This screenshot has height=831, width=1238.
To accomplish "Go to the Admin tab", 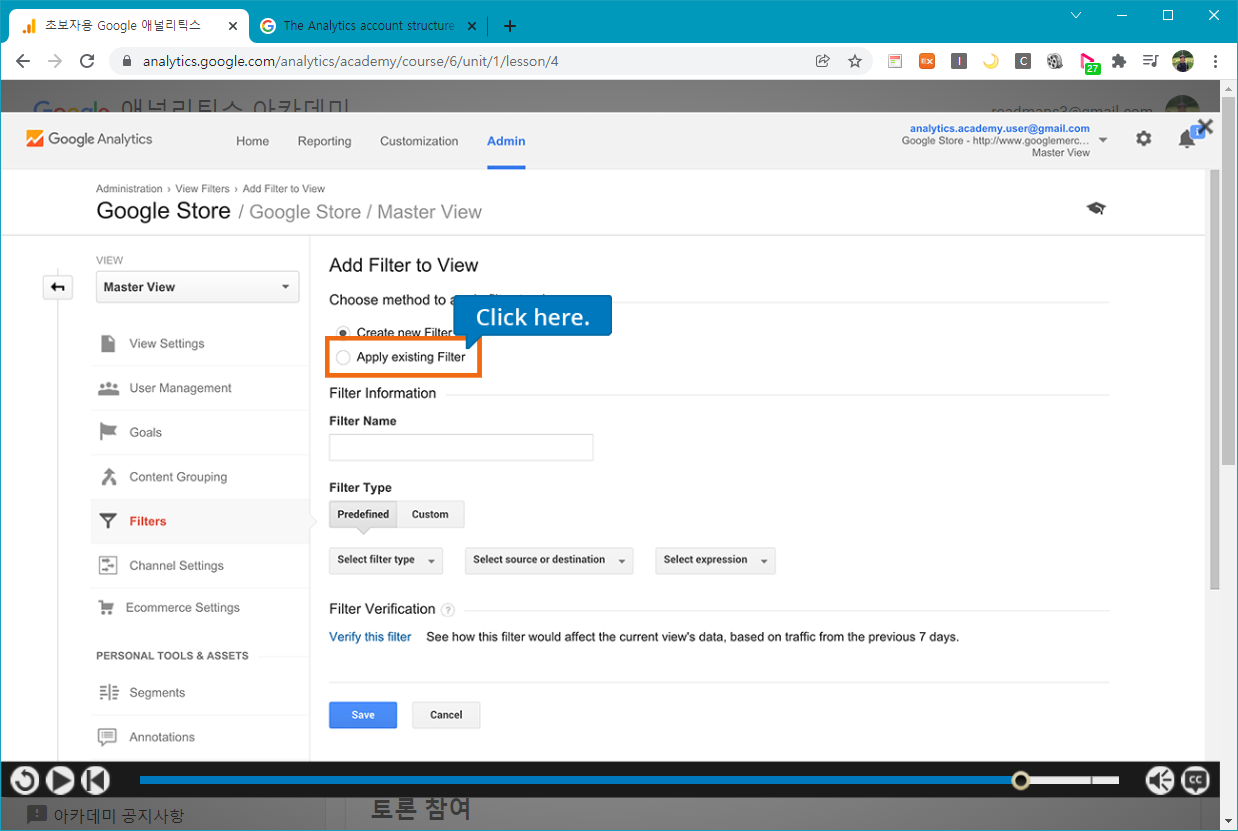I will pos(506,141).
